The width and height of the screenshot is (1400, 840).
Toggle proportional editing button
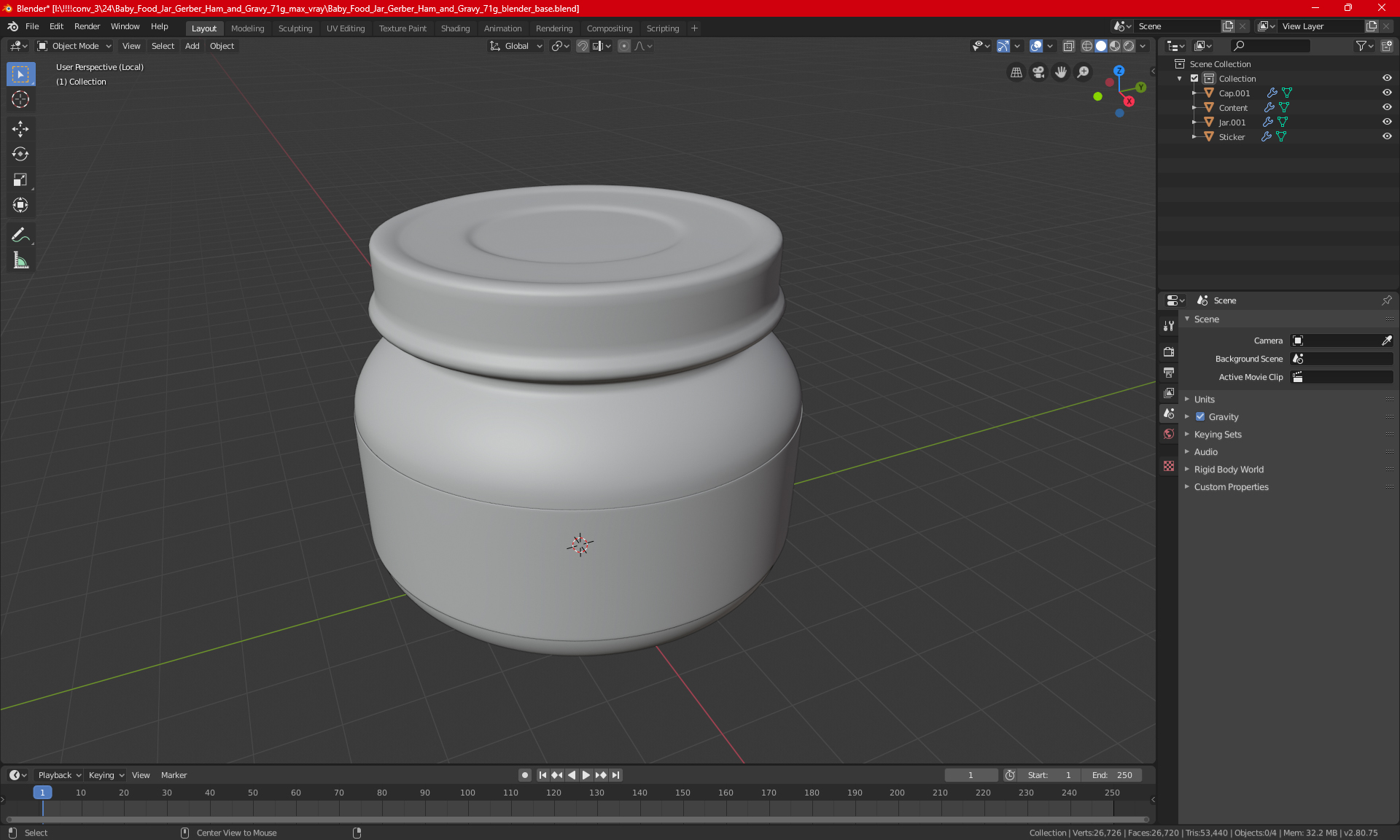pos(624,46)
